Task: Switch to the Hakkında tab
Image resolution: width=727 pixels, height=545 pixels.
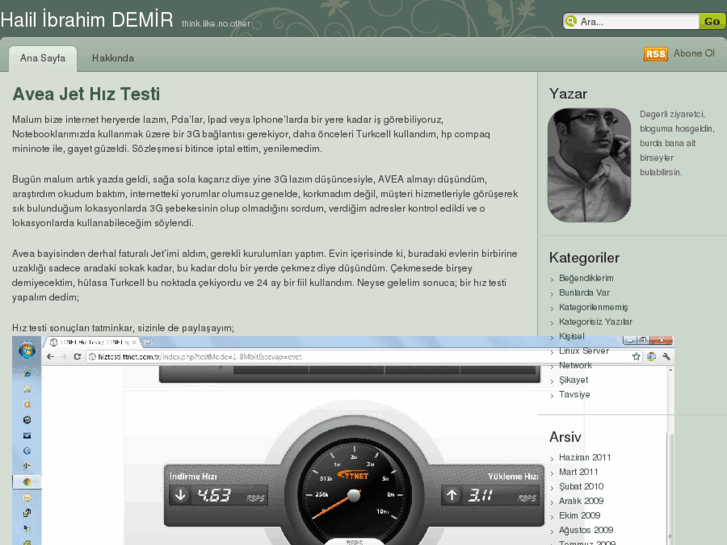Action: tap(113, 58)
